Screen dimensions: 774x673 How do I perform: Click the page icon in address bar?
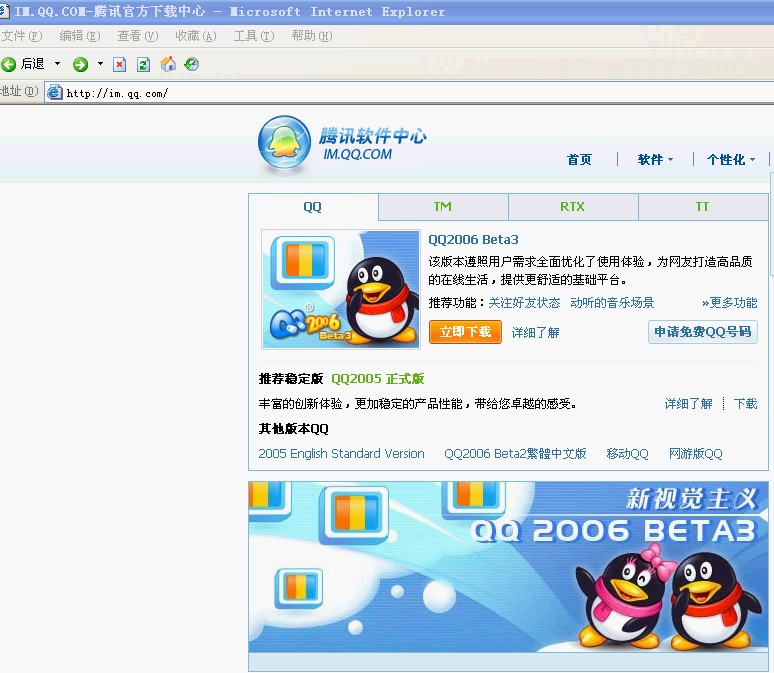pos(54,92)
